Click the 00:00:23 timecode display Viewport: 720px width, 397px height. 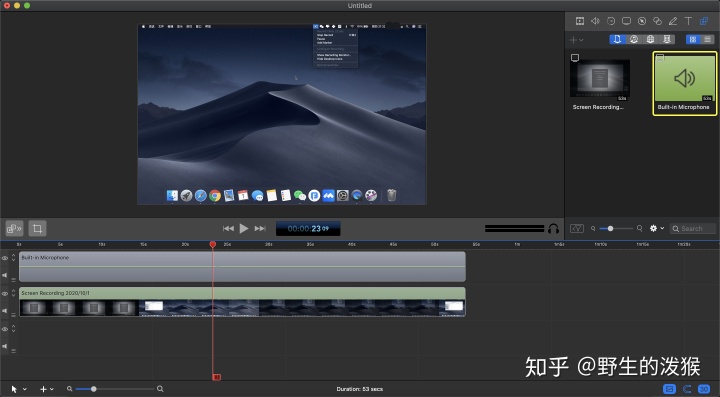[308, 229]
